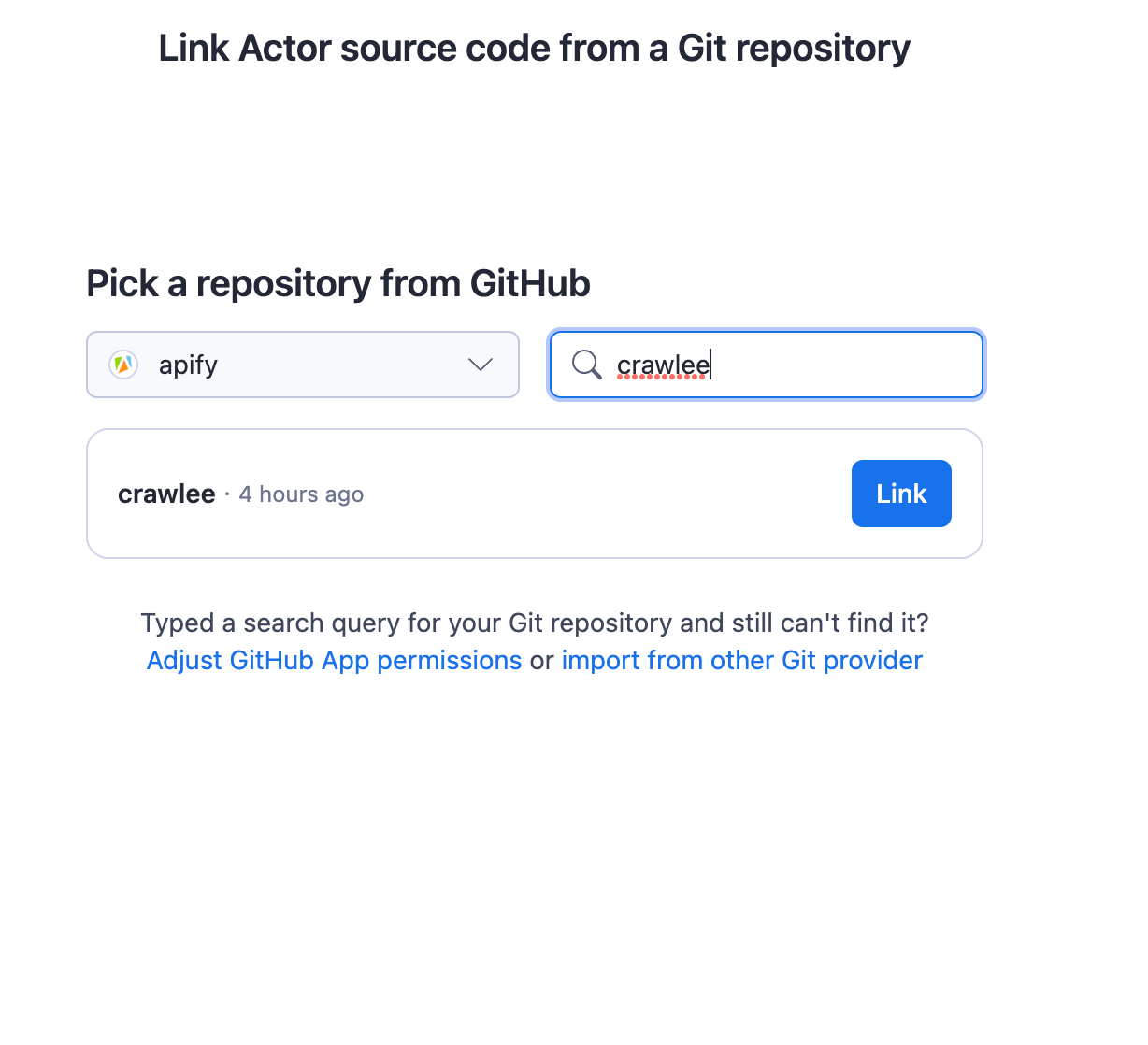Link the crawlee repository to the Actor
The image size is (1148, 1045).
pos(900,494)
